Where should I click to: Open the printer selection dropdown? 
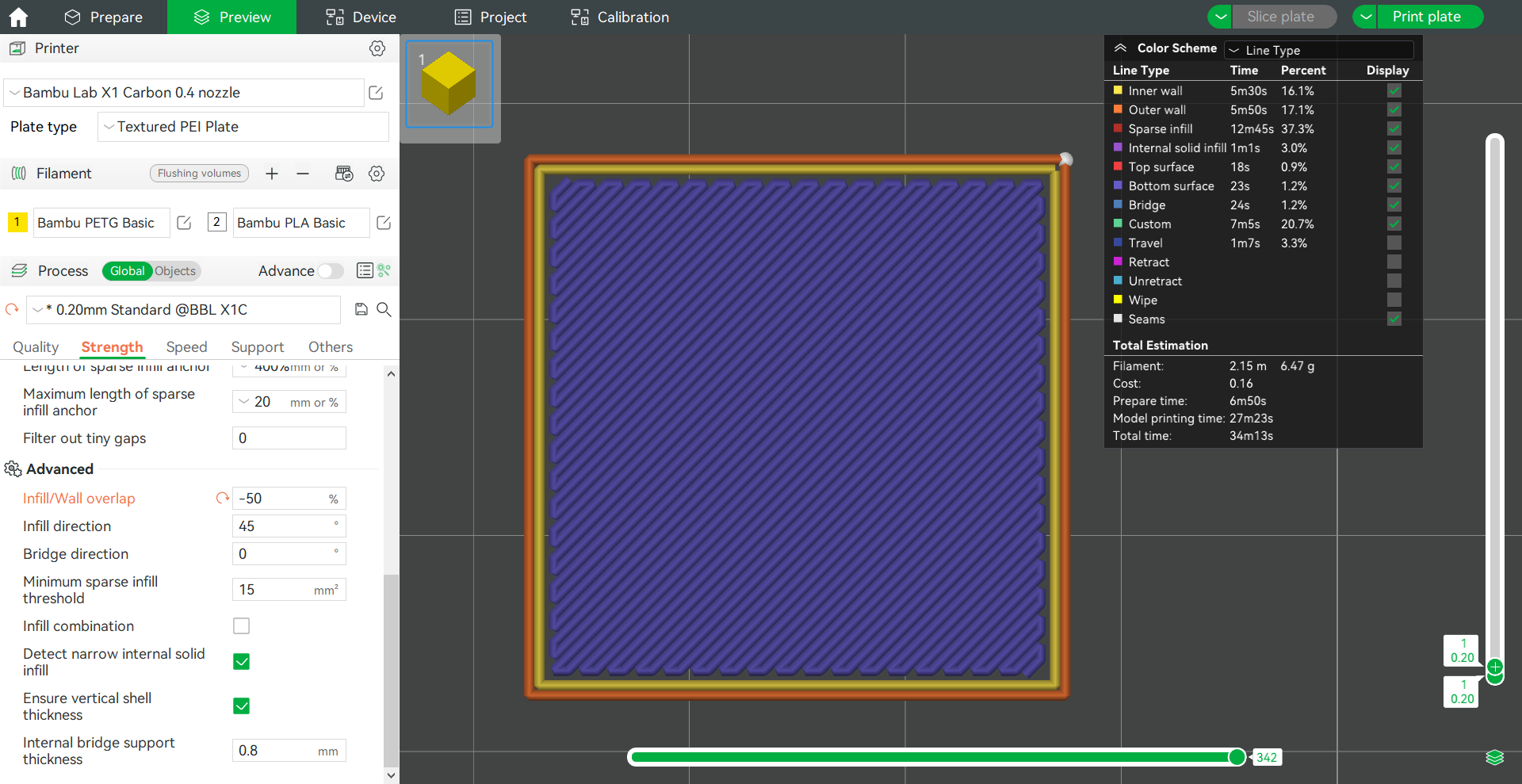[x=184, y=93]
